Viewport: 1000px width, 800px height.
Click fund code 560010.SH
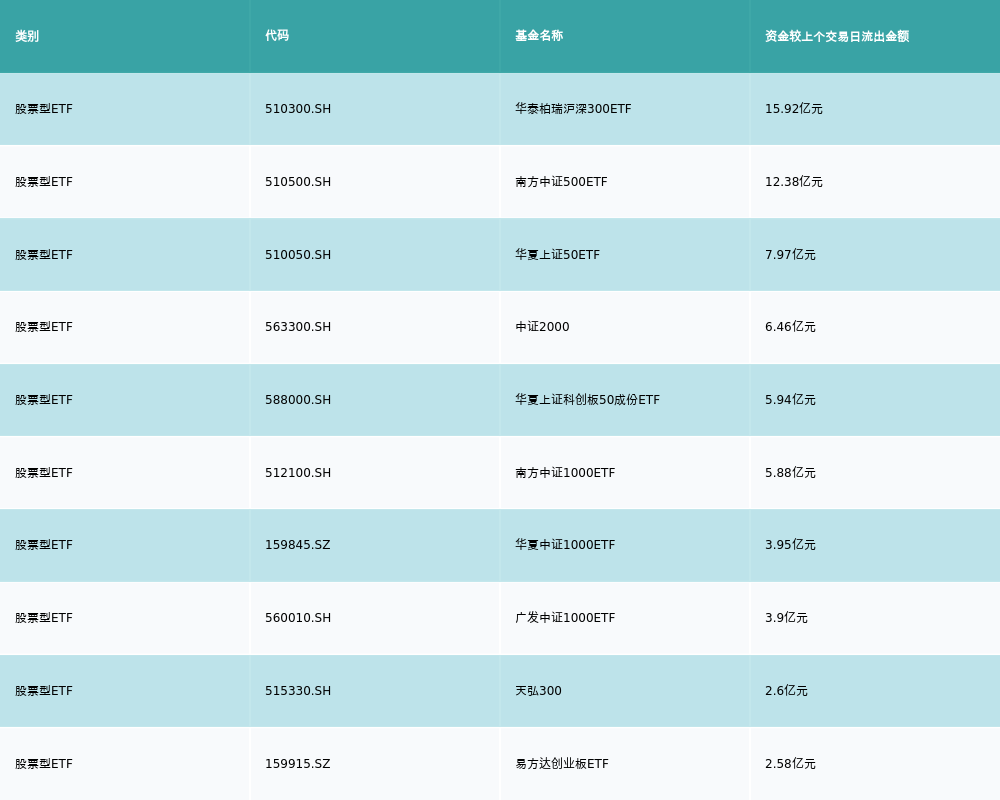pos(298,618)
